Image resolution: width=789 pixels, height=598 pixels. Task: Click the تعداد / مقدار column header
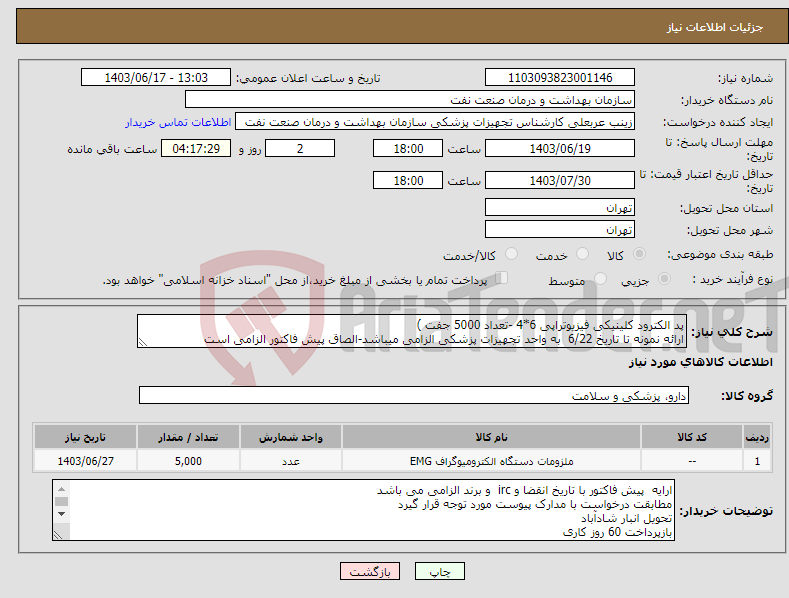[188, 437]
